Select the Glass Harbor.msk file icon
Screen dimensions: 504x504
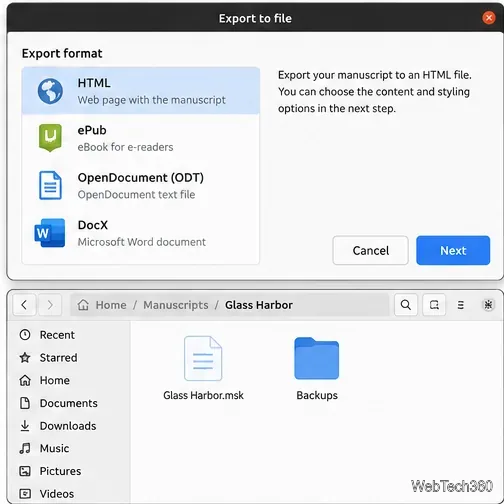coord(203,358)
